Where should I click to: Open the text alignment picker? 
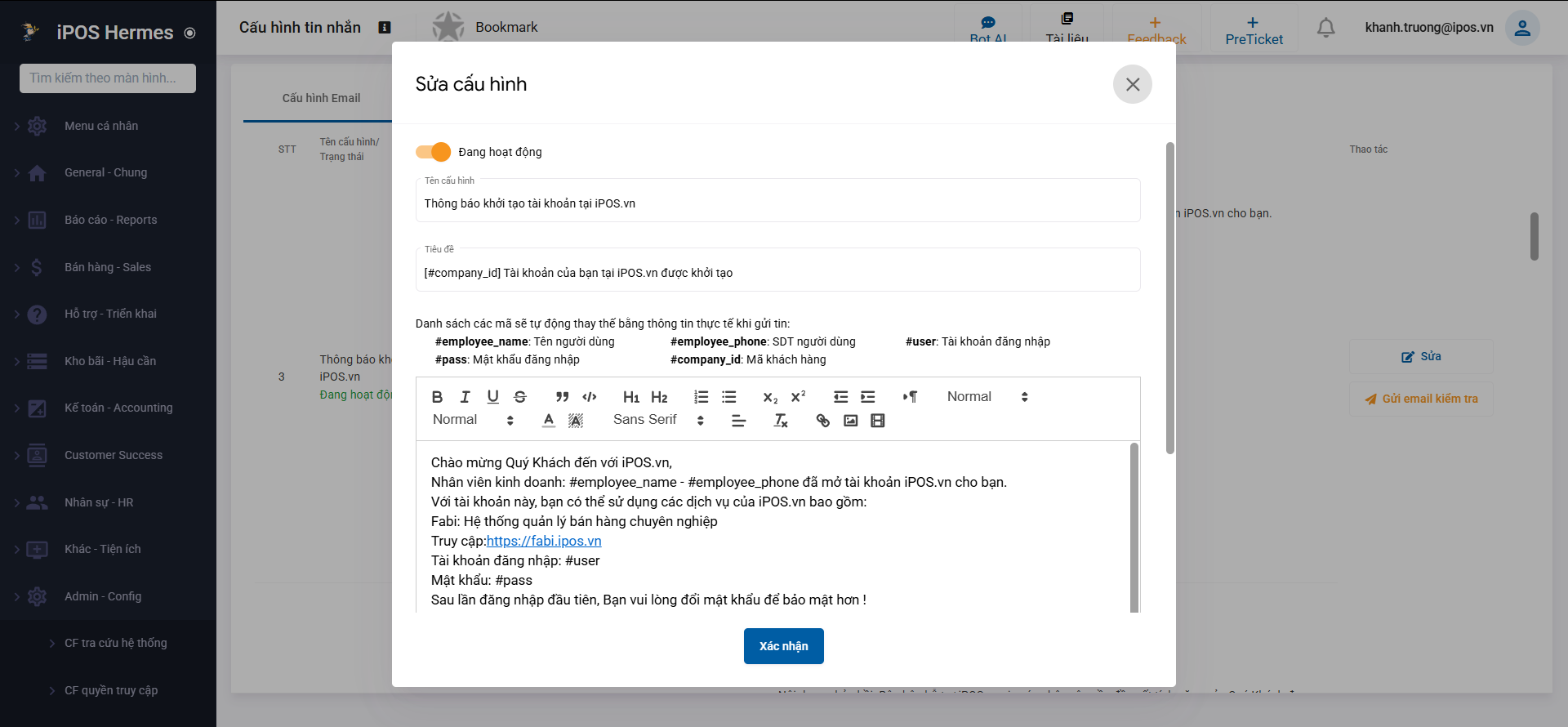tap(738, 421)
